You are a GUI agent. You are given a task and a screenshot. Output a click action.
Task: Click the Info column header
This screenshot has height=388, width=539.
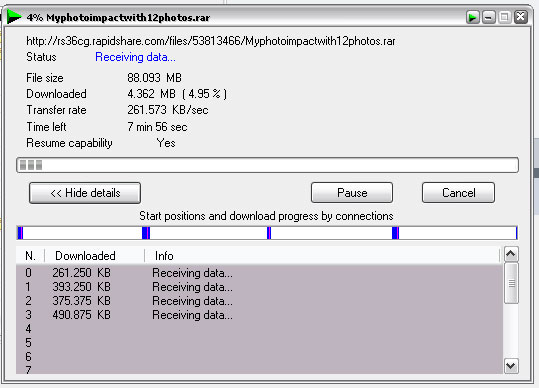[x=322, y=256]
